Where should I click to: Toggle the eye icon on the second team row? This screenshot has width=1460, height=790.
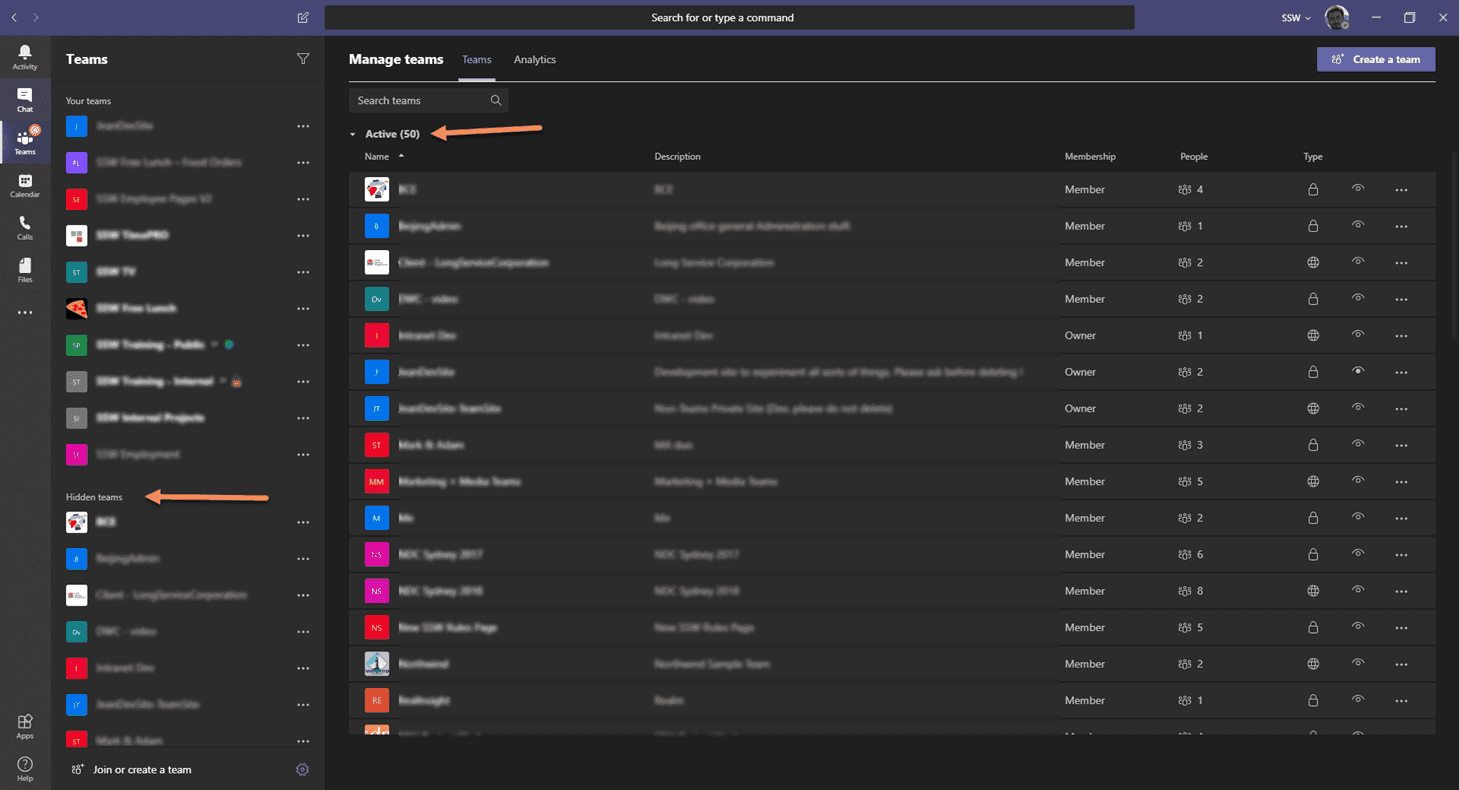[x=1357, y=225]
